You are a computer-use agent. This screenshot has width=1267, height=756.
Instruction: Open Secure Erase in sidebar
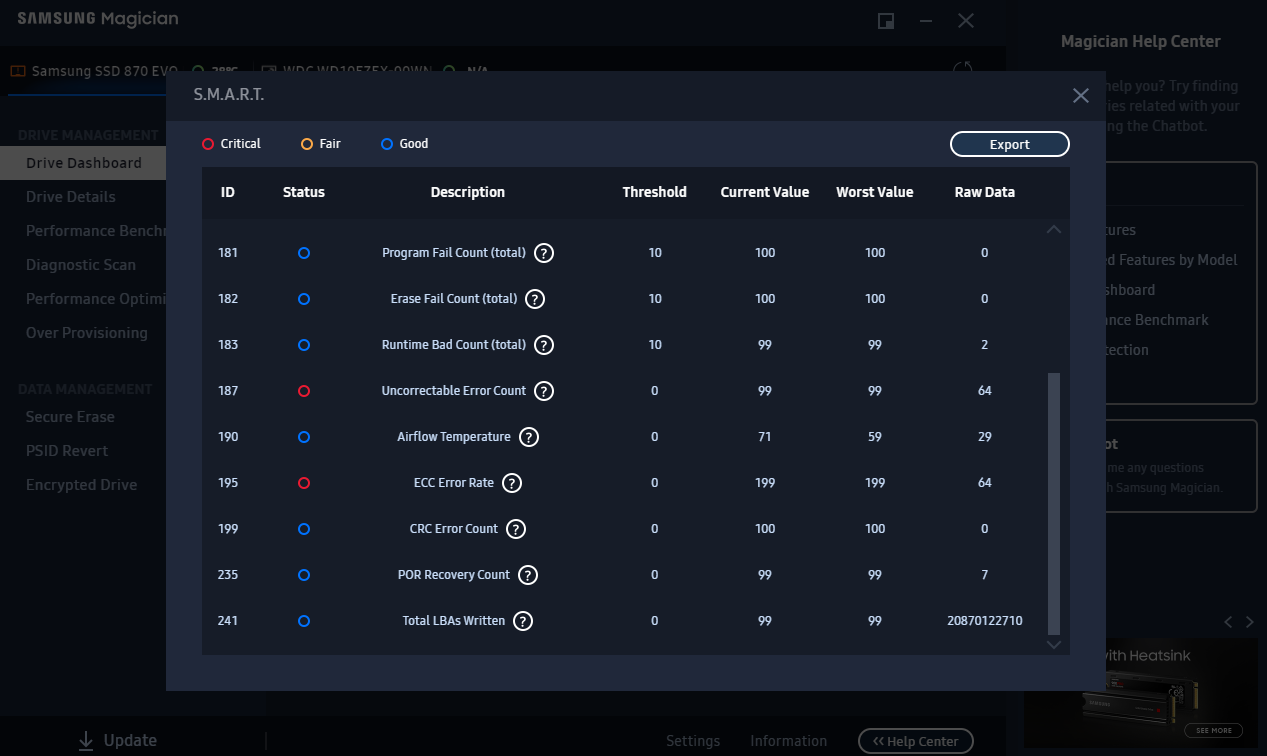point(70,417)
